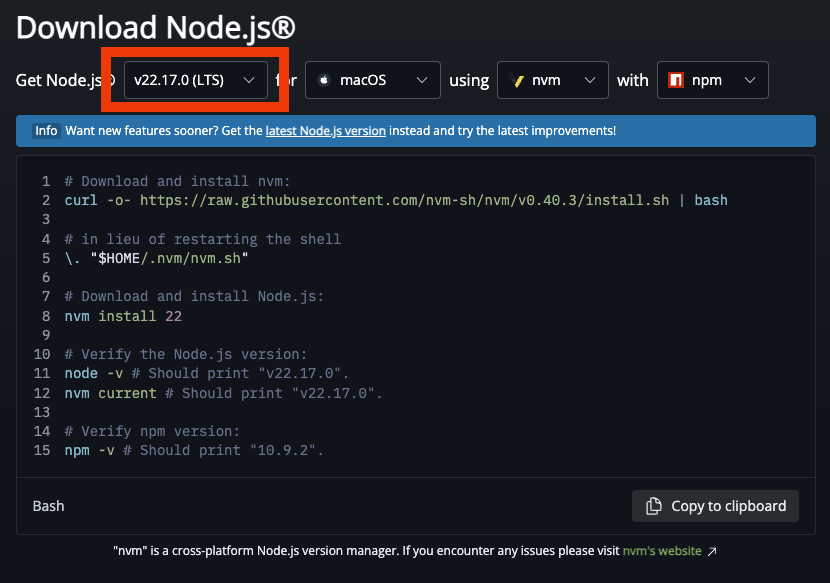This screenshot has height=583, width=830.
Task: Click the Info badge in blue banner
Action: tap(46, 131)
